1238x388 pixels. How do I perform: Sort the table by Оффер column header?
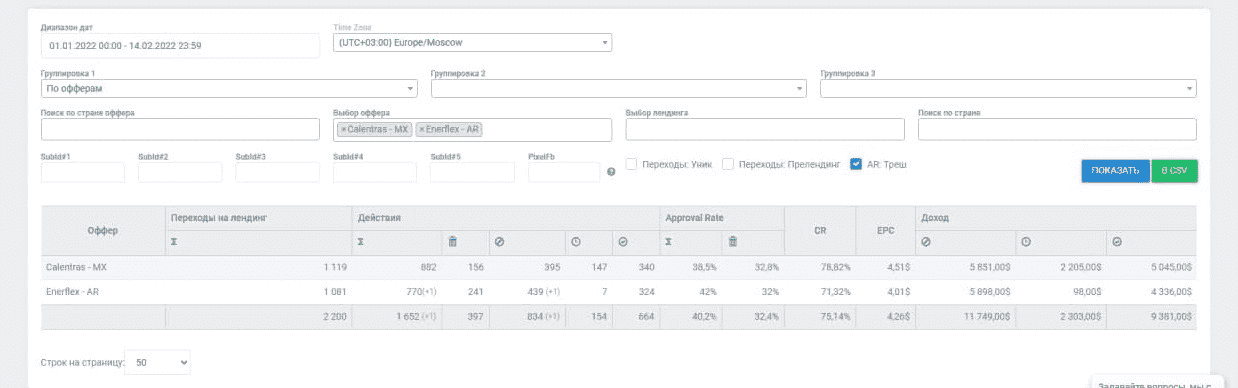pos(103,231)
